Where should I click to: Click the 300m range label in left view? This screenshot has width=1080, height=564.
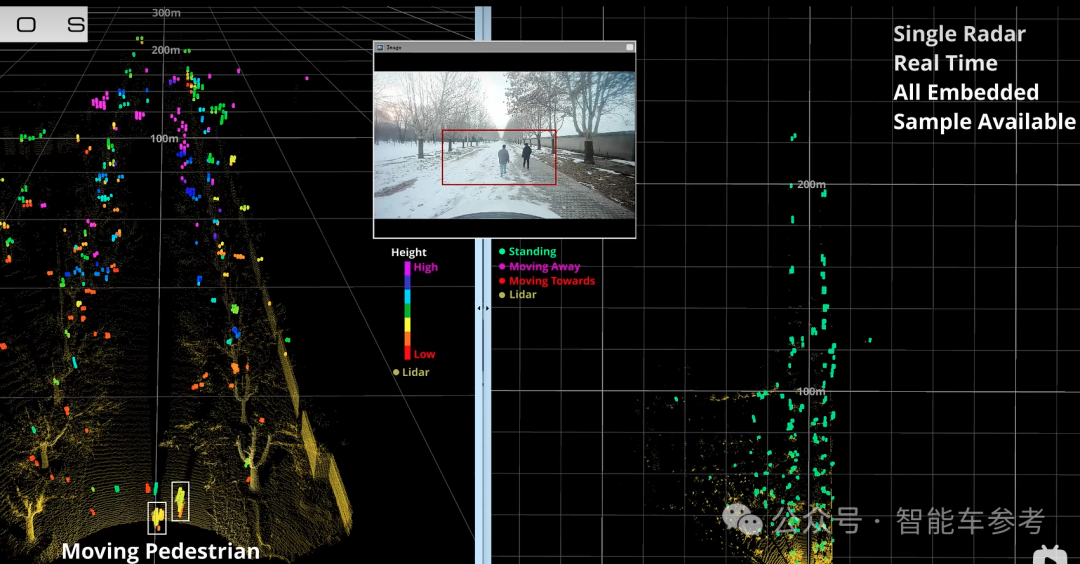click(x=165, y=12)
